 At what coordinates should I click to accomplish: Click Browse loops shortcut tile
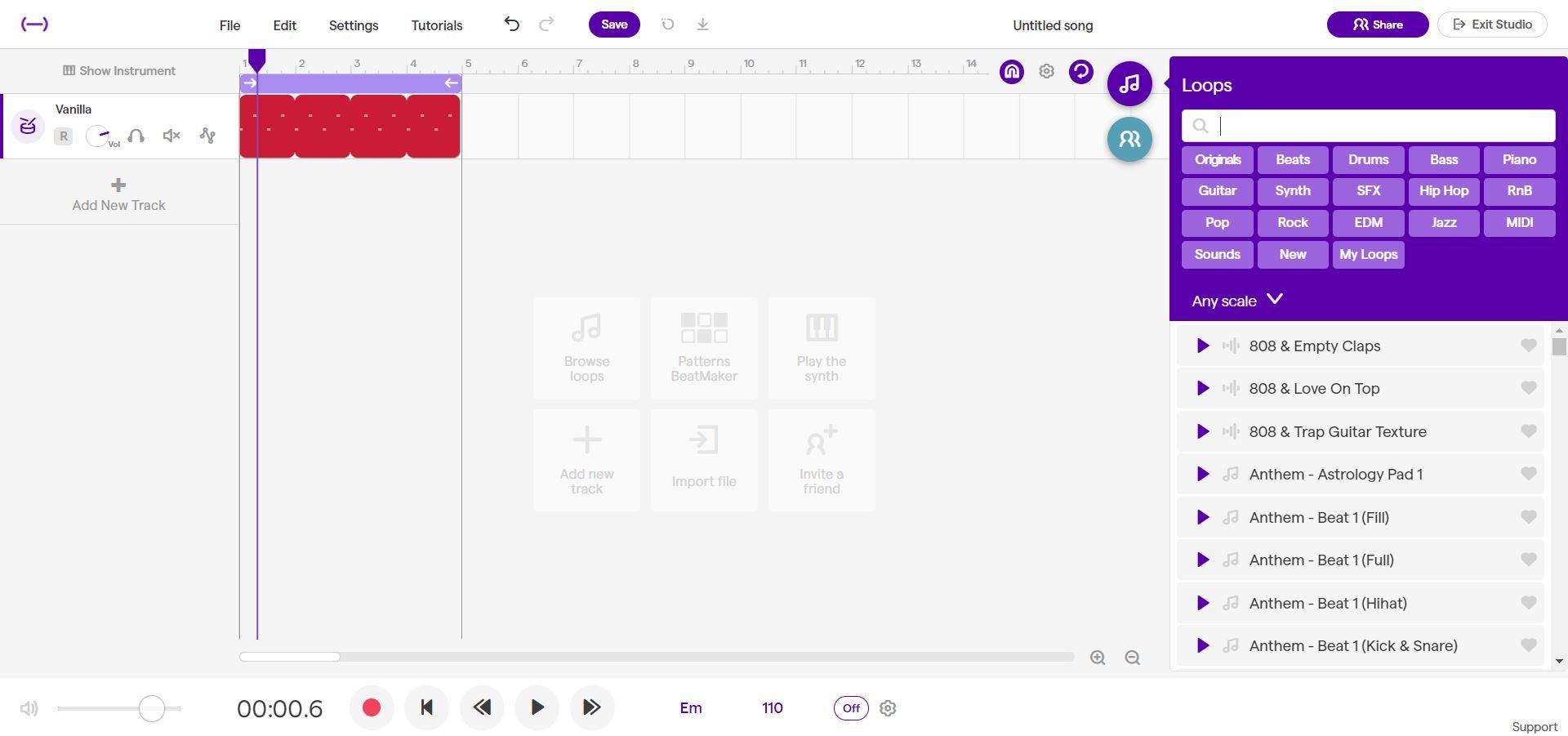tap(586, 349)
